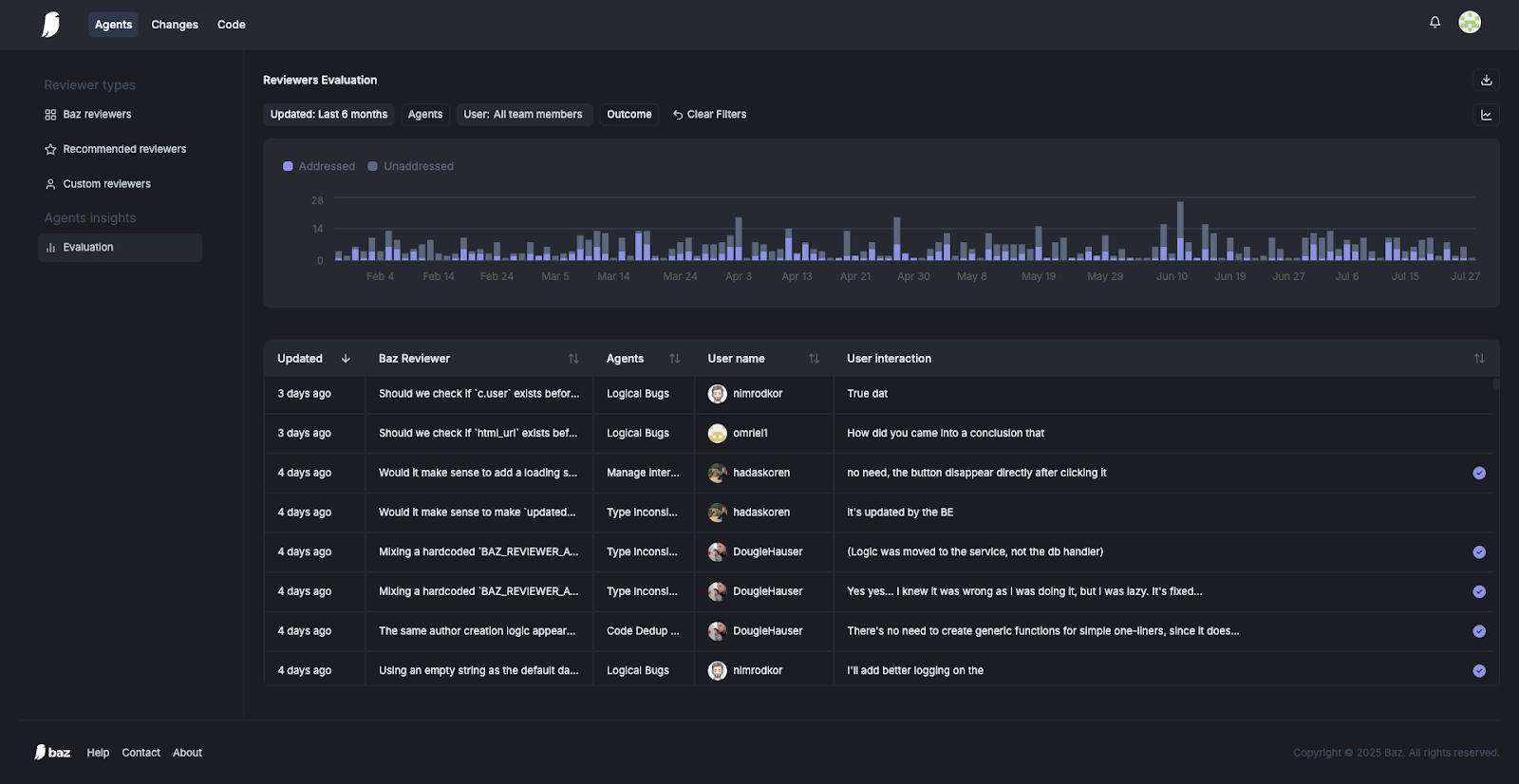Click 'Using an empty string as the default' cell
1519x784 pixels.
click(478, 671)
